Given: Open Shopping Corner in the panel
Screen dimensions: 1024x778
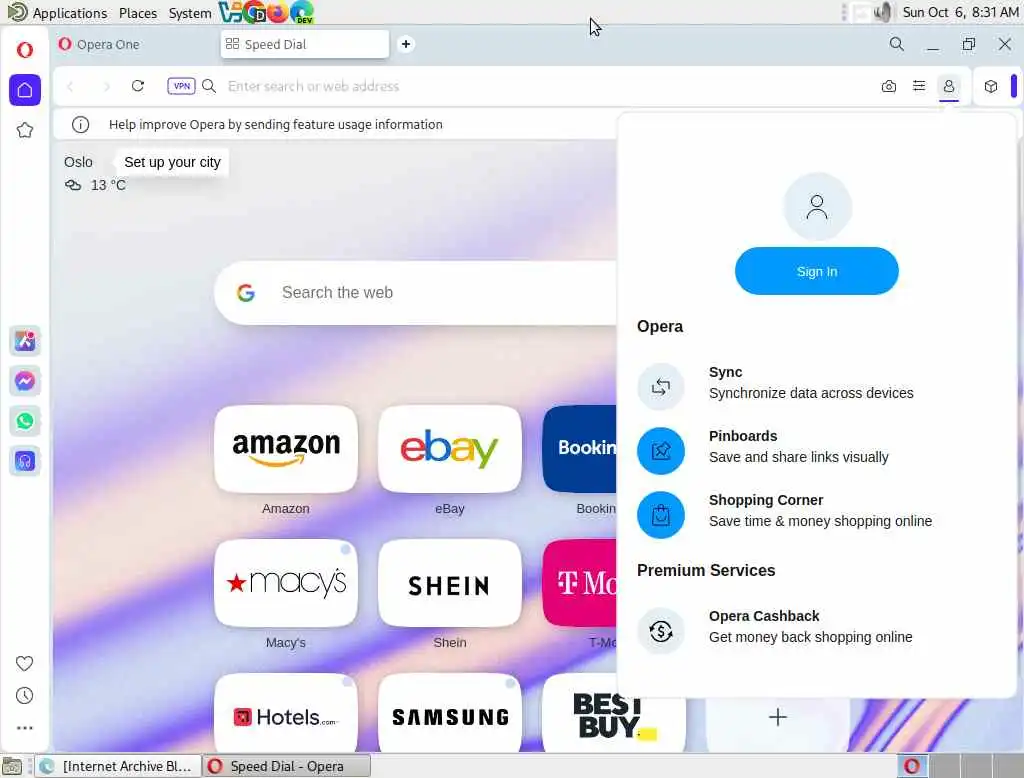Looking at the screenshot, I should pos(816,513).
